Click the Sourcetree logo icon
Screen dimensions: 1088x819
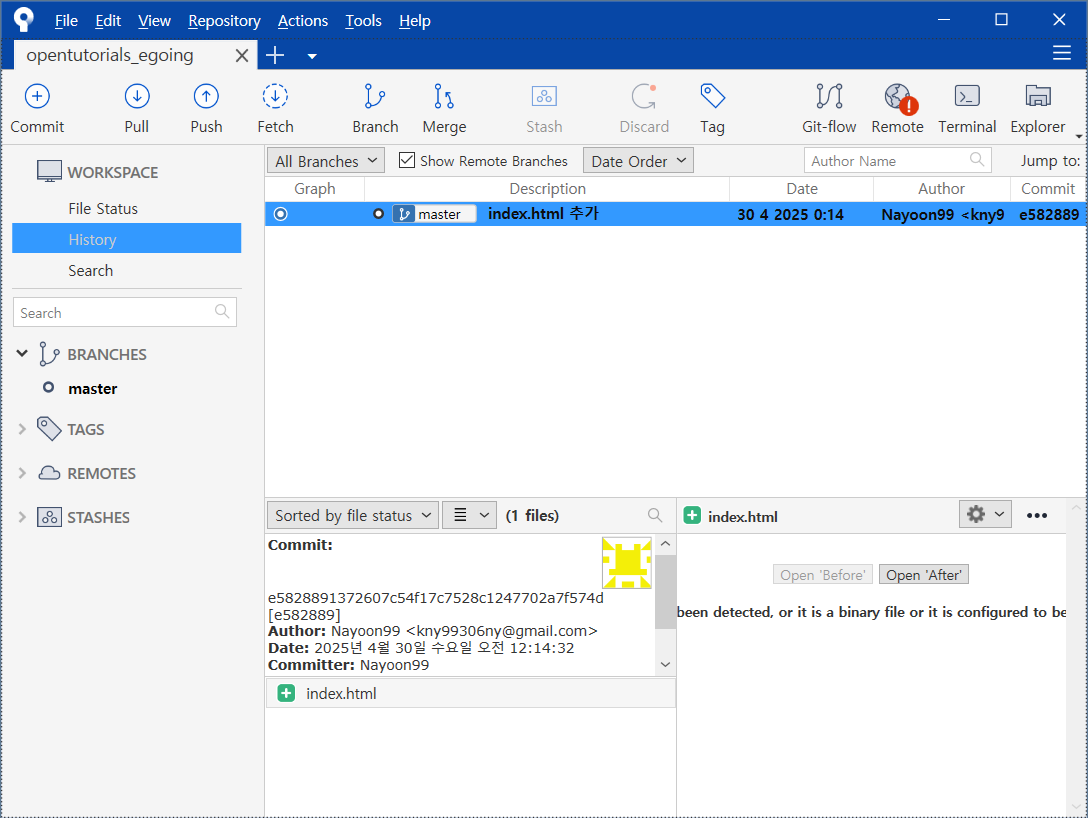pyautogui.click(x=24, y=19)
